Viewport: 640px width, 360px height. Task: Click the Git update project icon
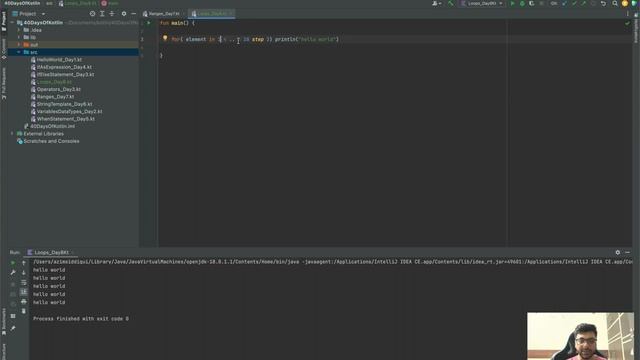[x=564, y=4]
